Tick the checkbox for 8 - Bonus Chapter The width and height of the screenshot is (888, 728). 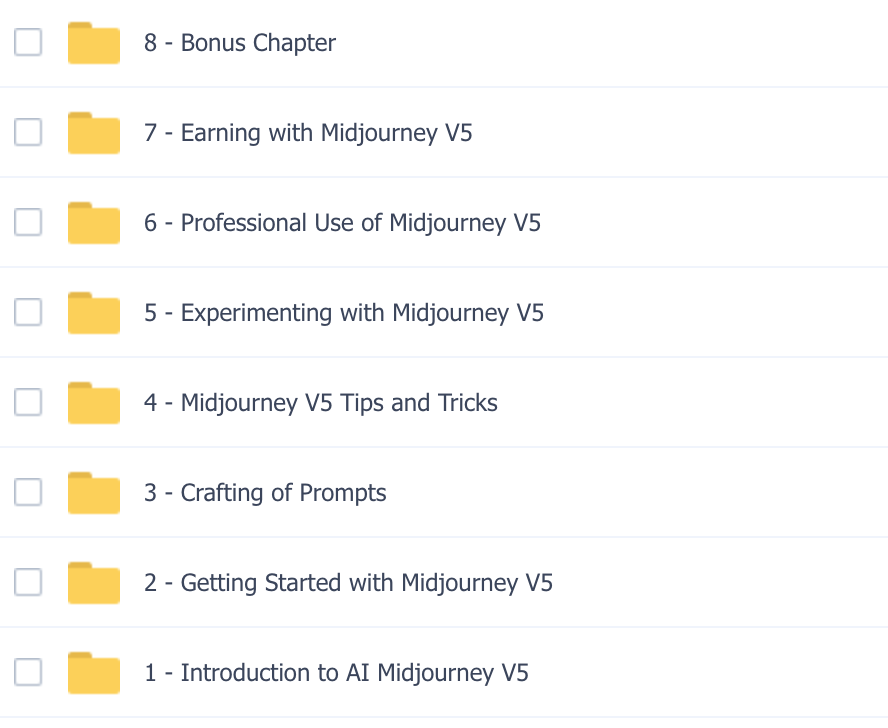pos(28,42)
